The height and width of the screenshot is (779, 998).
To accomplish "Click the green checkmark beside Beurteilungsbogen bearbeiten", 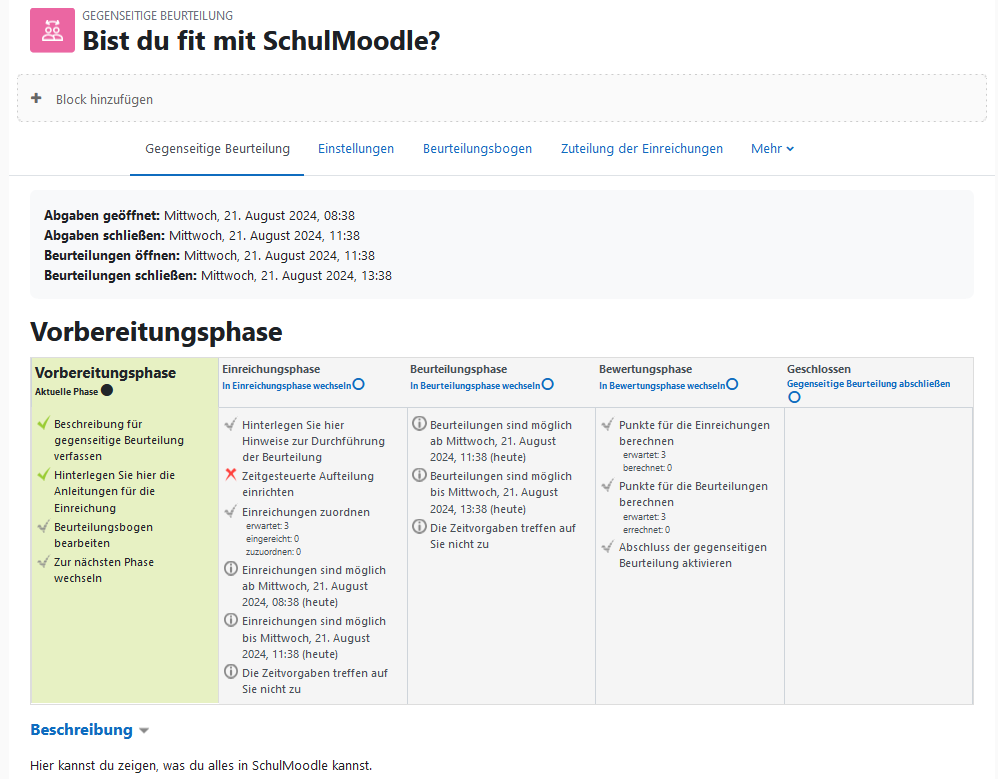I will pos(42,527).
